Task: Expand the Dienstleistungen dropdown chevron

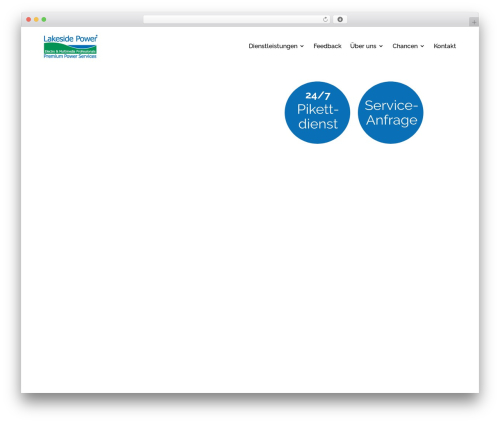Action: coord(302,46)
